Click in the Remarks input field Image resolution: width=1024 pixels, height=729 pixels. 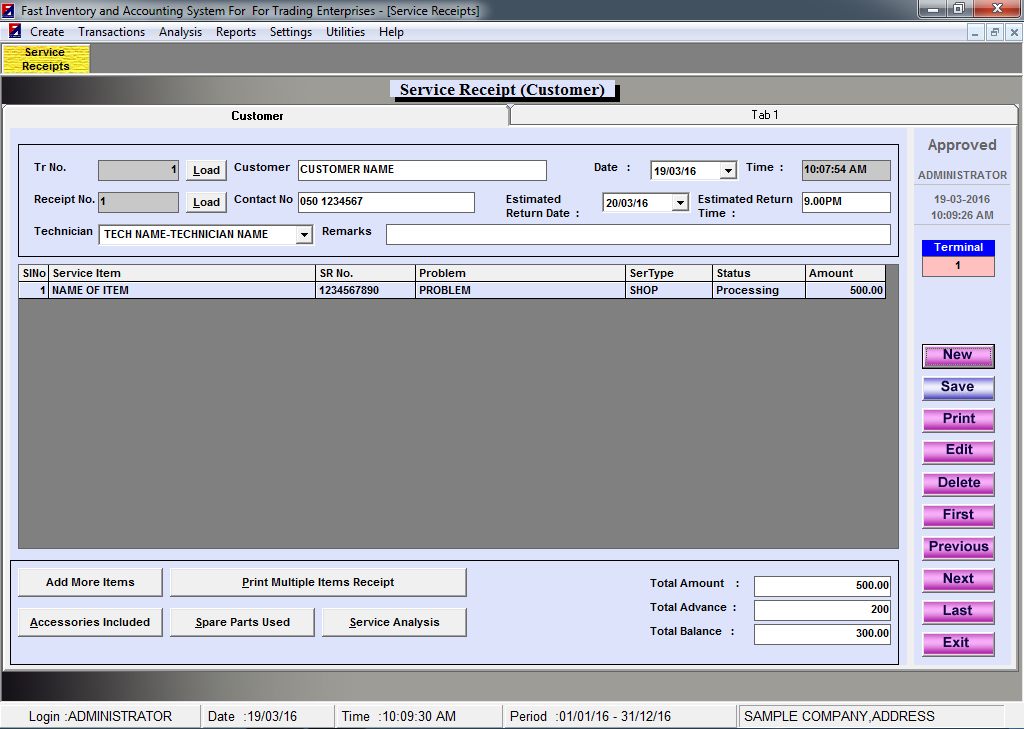637,234
